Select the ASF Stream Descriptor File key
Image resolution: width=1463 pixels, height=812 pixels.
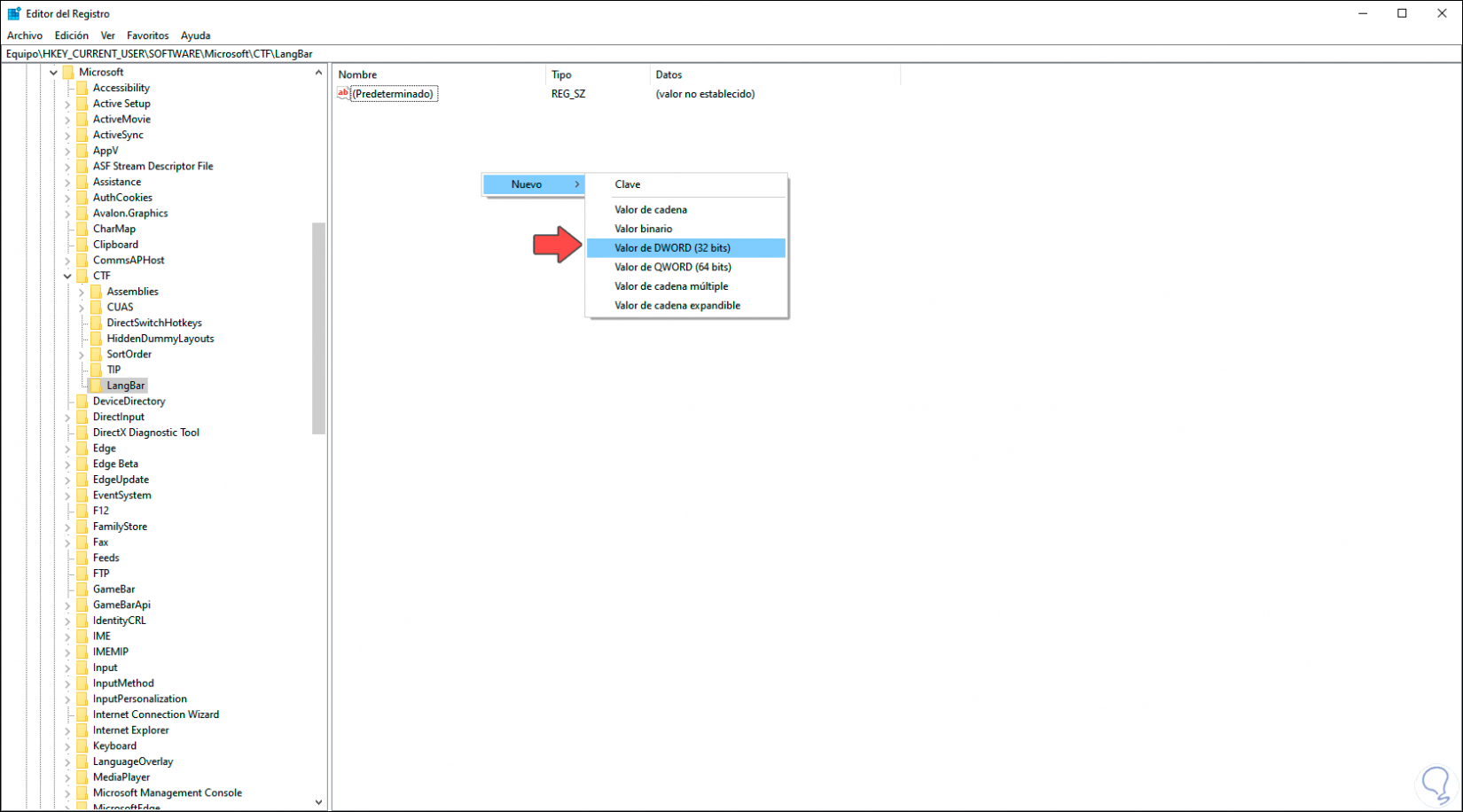(153, 167)
